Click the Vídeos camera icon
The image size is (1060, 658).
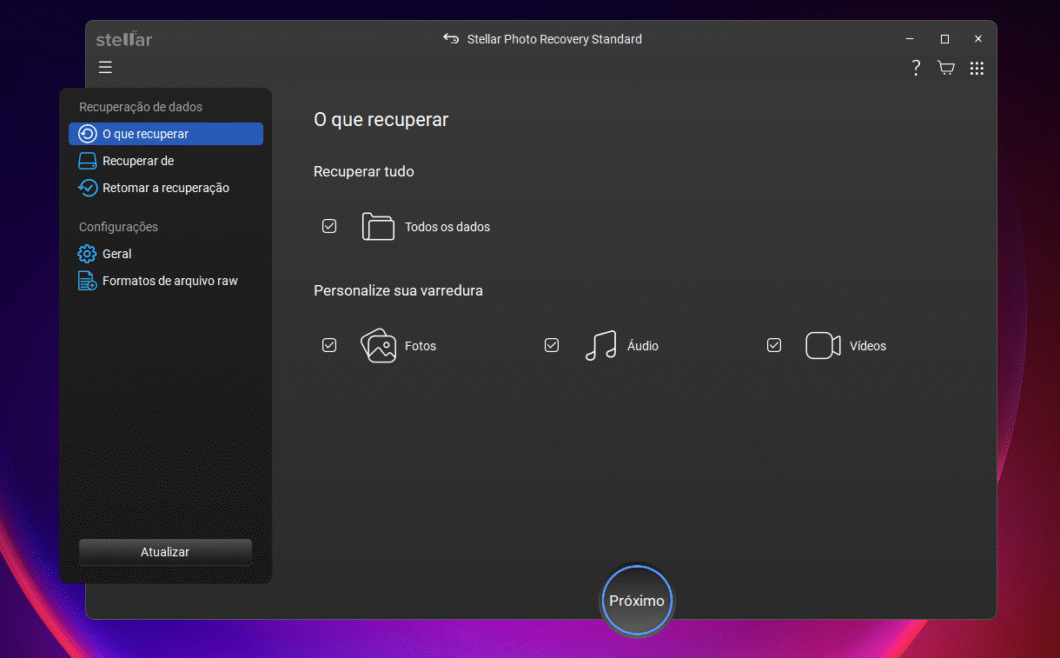click(x=822, y=346)
